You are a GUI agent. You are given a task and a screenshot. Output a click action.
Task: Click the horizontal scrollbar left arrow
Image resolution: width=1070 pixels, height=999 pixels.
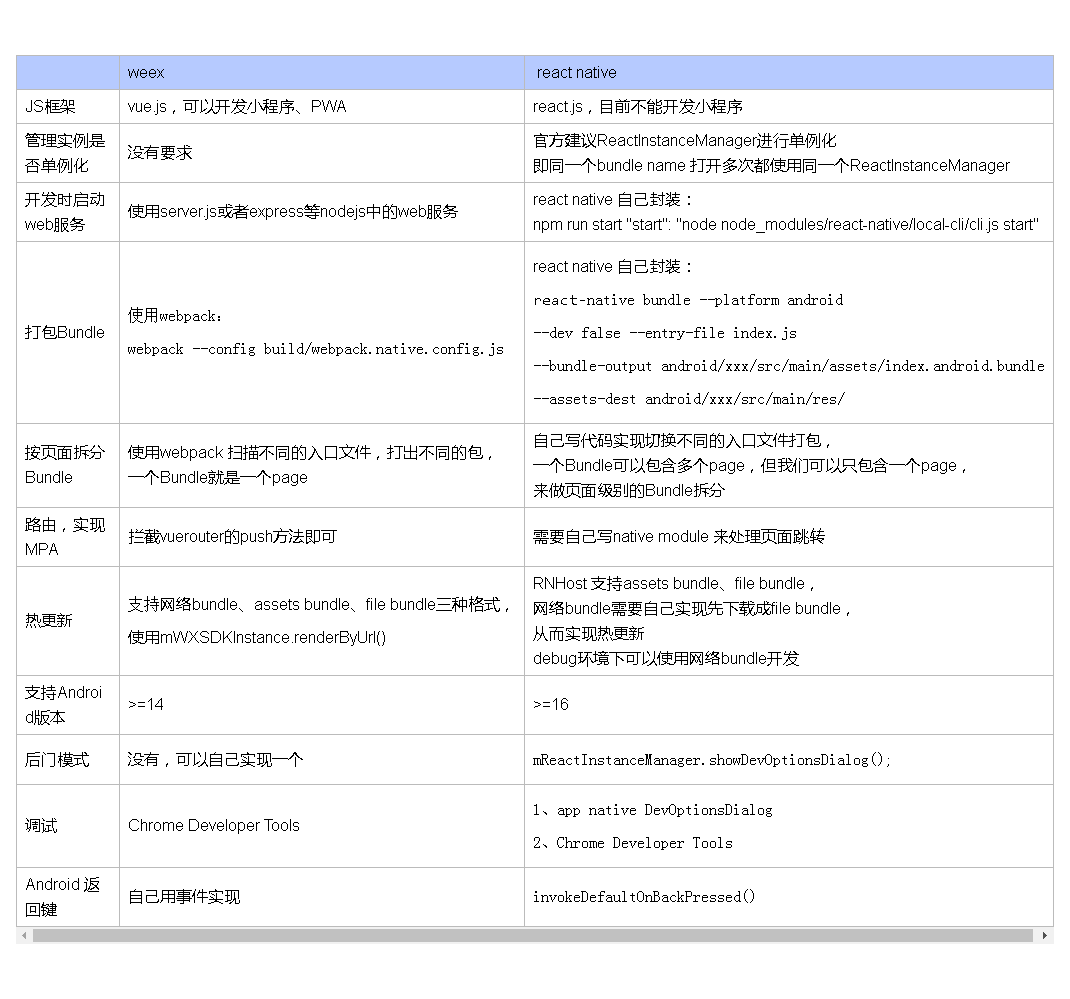pos(24,936)
